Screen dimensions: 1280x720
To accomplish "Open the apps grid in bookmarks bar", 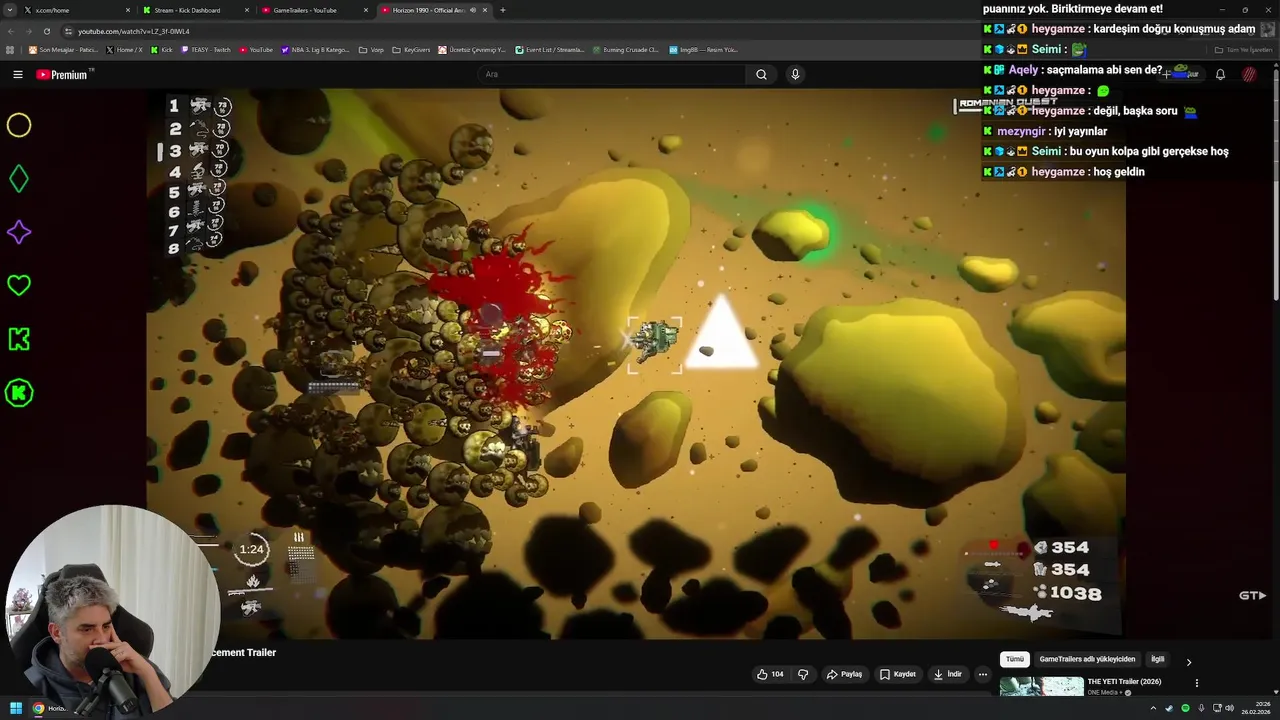I will coord(10,49).
